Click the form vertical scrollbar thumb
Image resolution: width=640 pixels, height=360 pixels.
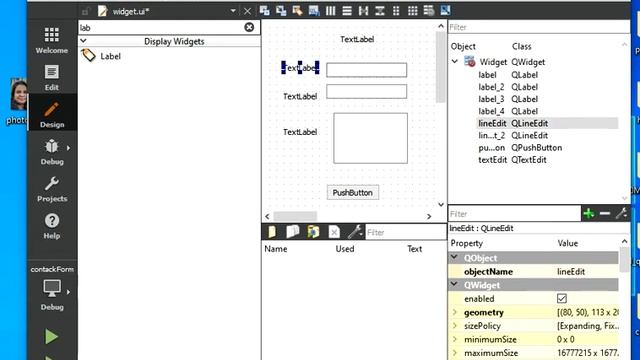point(440,67)
